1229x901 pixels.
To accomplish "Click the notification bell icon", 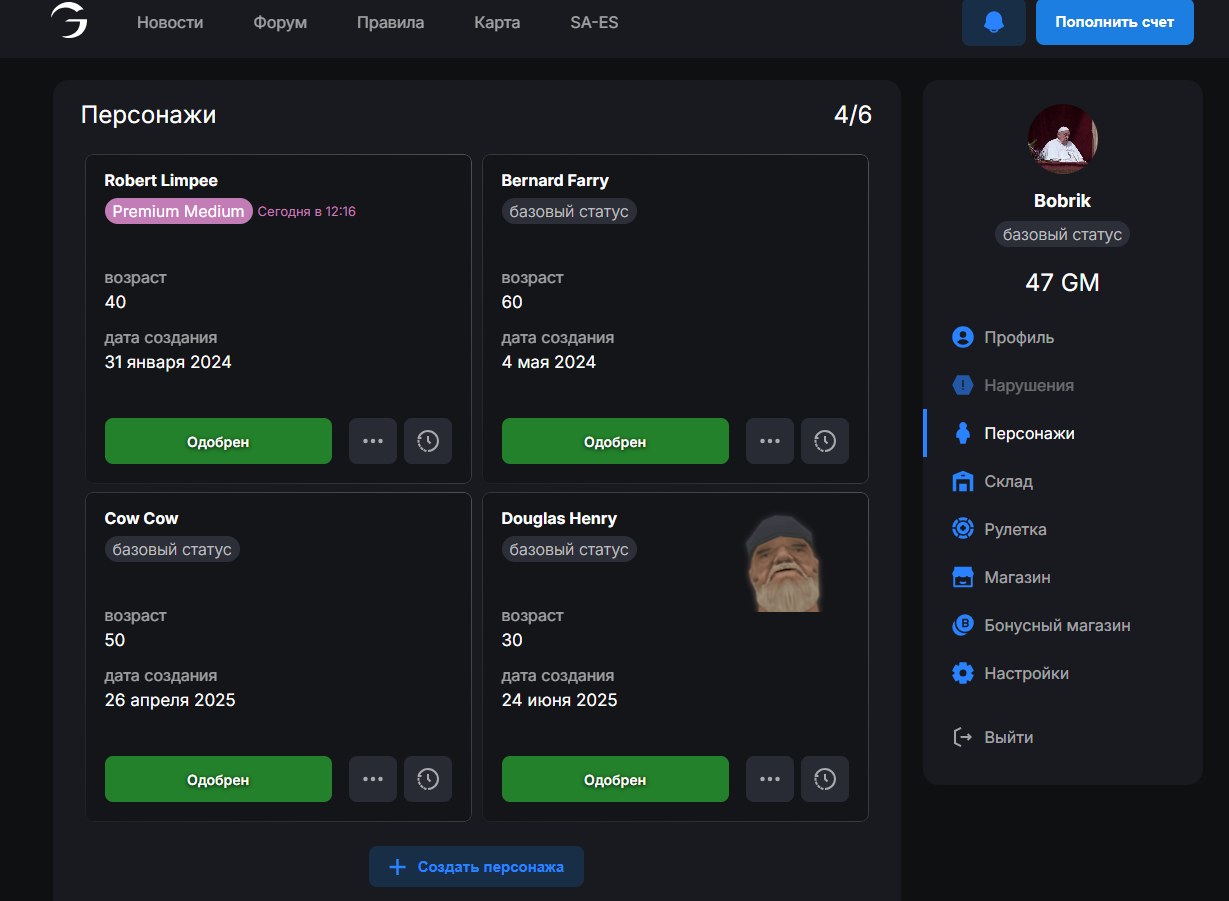I will [993, 22].
